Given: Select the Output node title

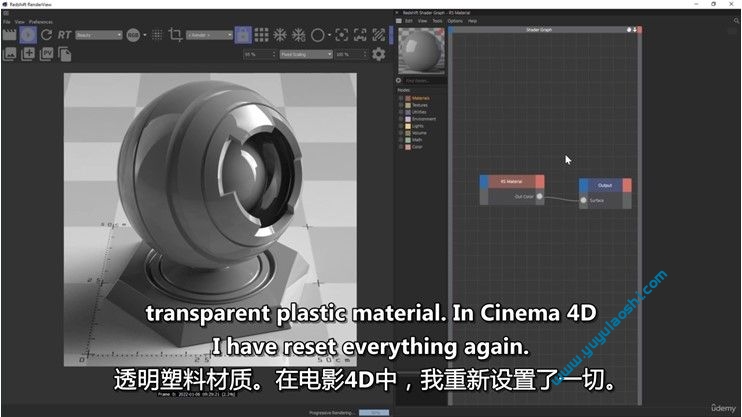Looking at the screenshot, I should [x=605, y=186].
